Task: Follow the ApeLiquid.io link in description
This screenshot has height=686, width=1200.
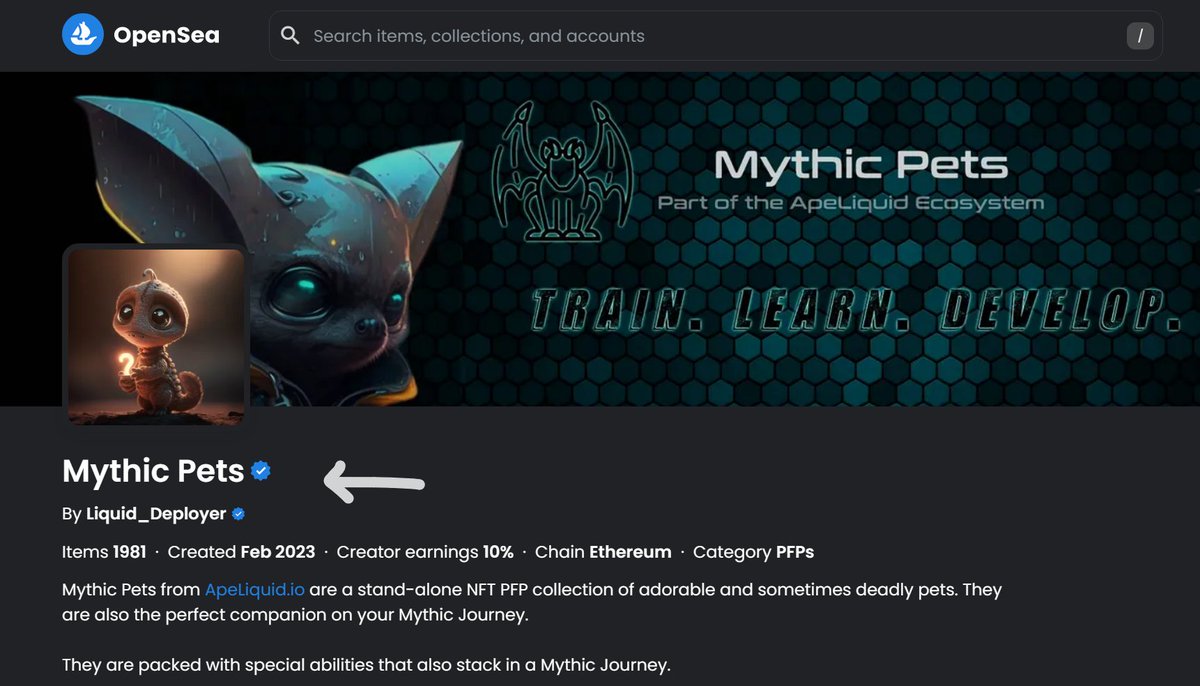Action: coord(255,589)
